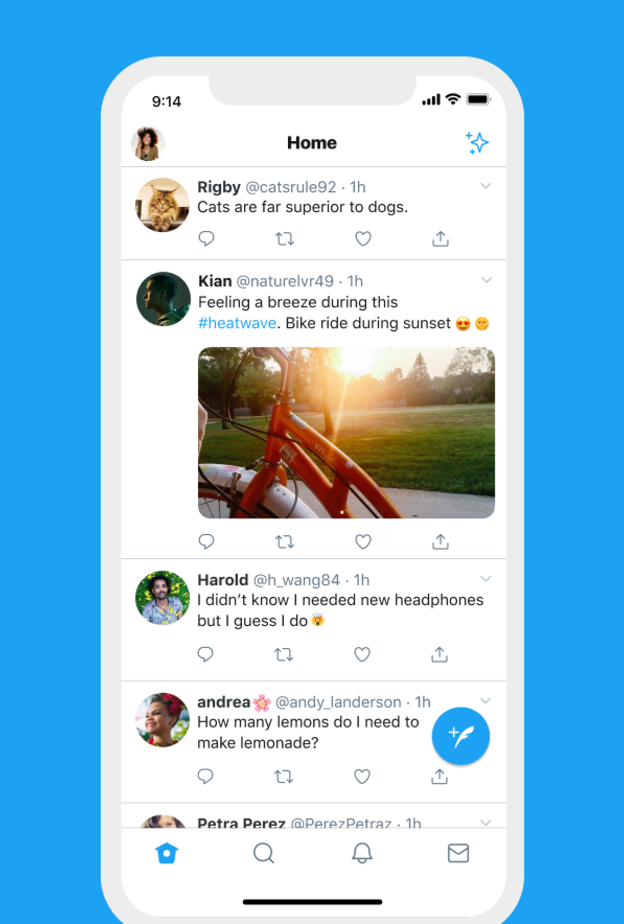Open the sunset bike photo
Viewport: 624px width, 924px height.
click(x=346, y=432)
